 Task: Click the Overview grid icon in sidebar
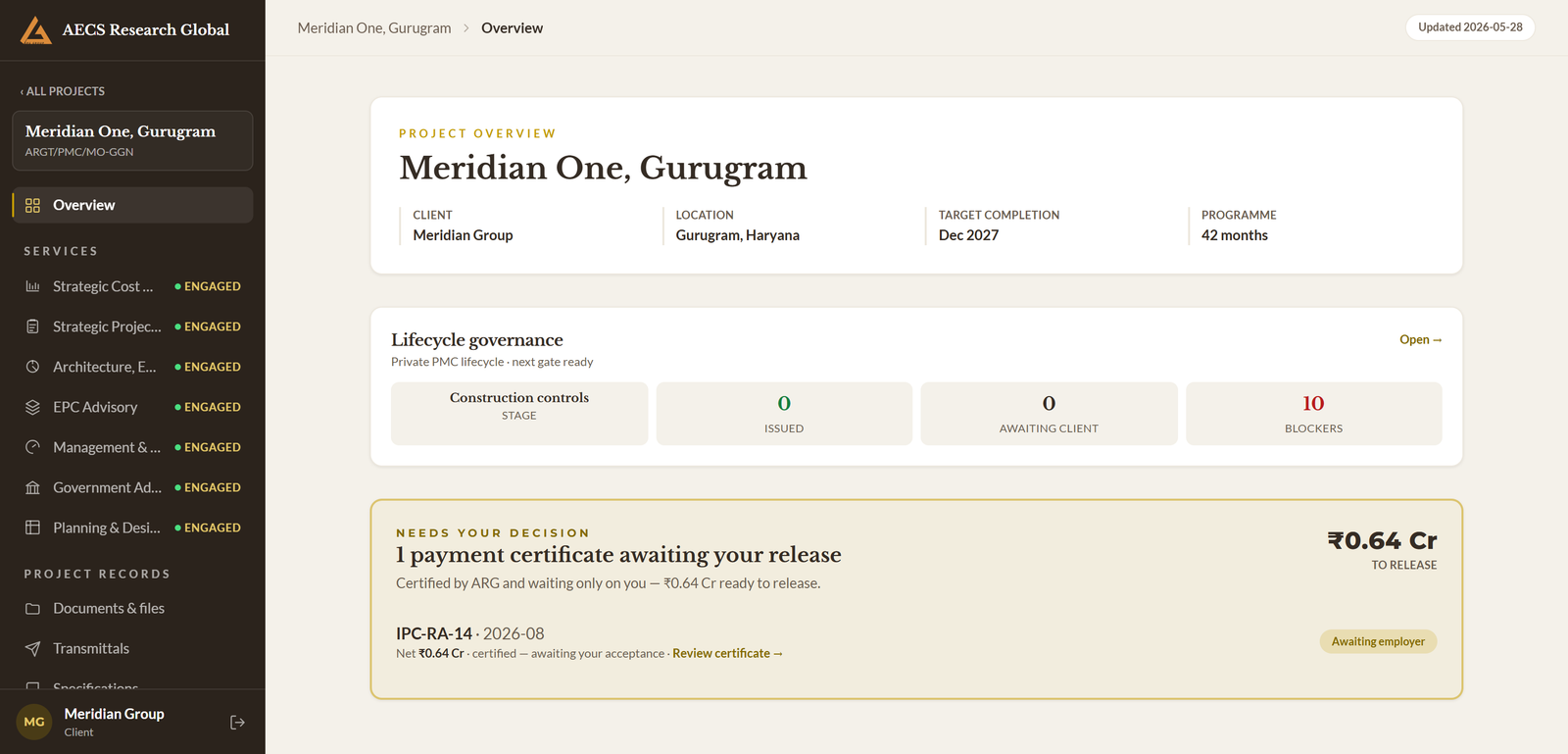click(32, 205)
